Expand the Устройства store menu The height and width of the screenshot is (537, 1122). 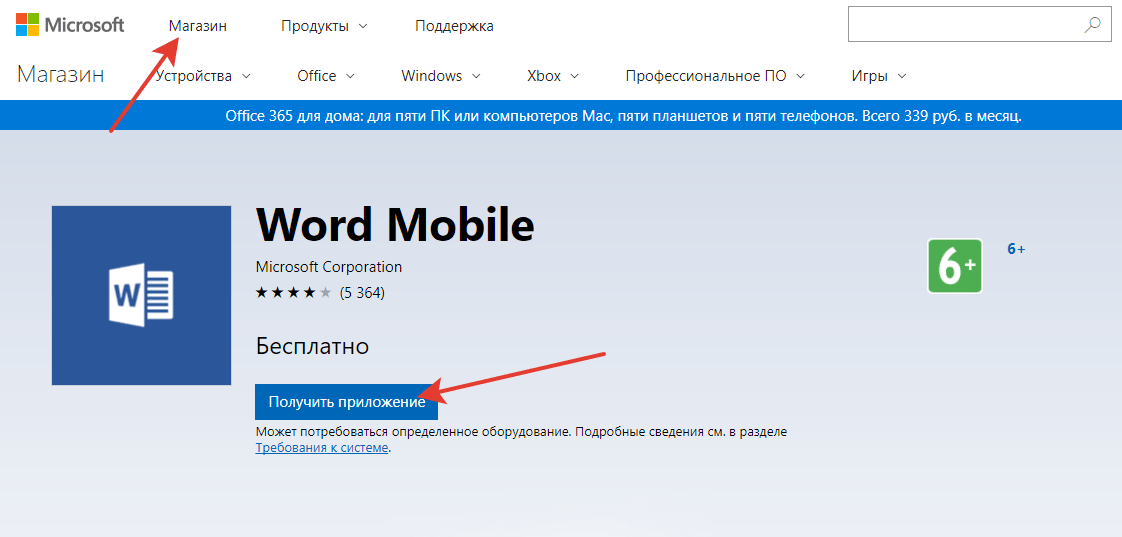pyautogui.click(x=203, y=76)
